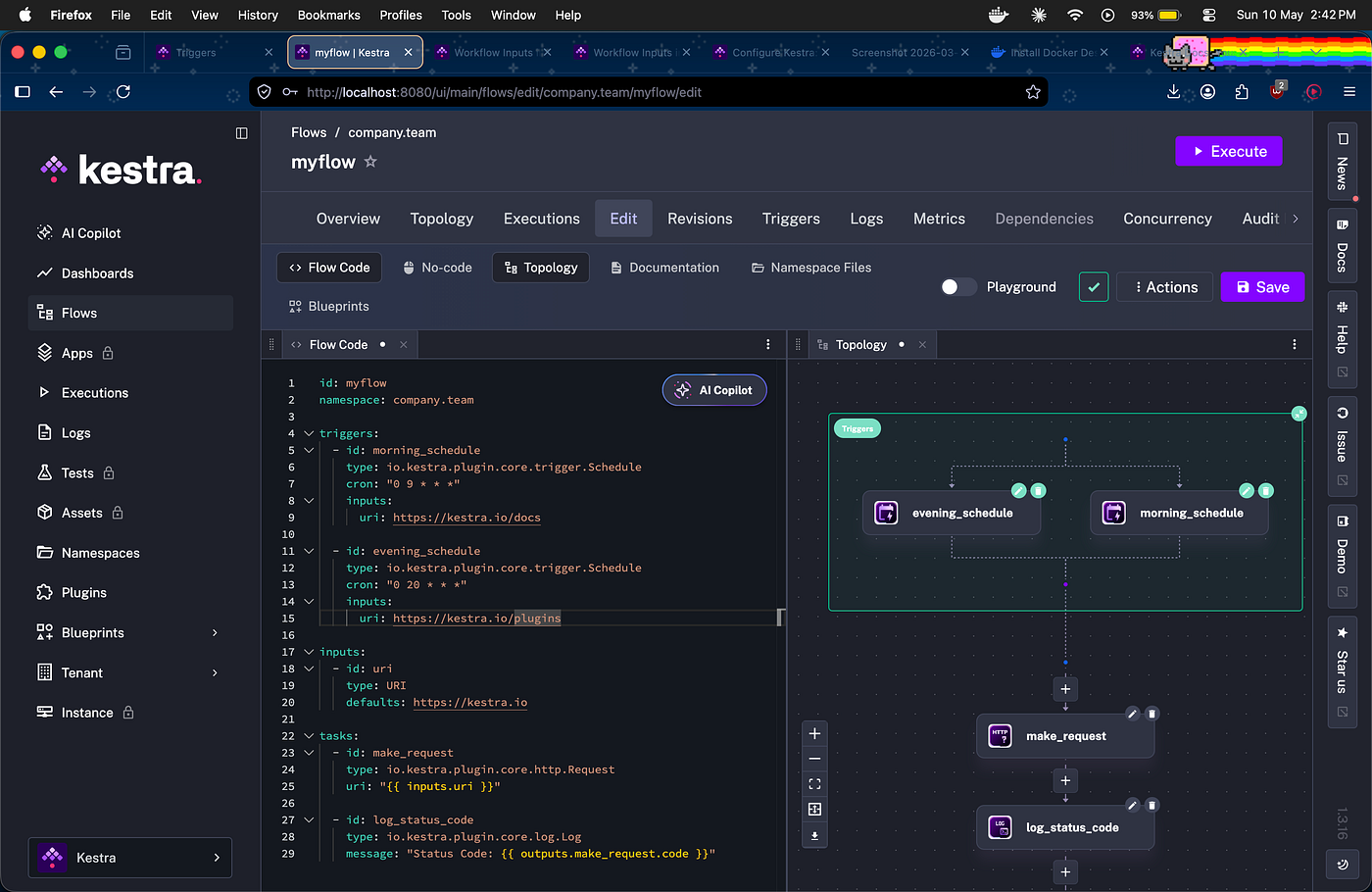Delete the evening_schedule trigger node
1372x892 pixels.
point(1039,490)
